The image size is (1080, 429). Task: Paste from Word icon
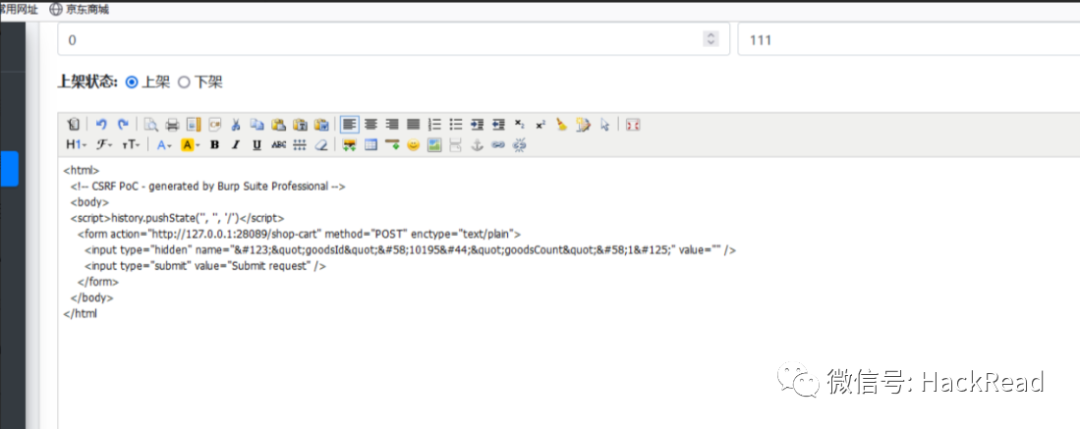[321, 125]
